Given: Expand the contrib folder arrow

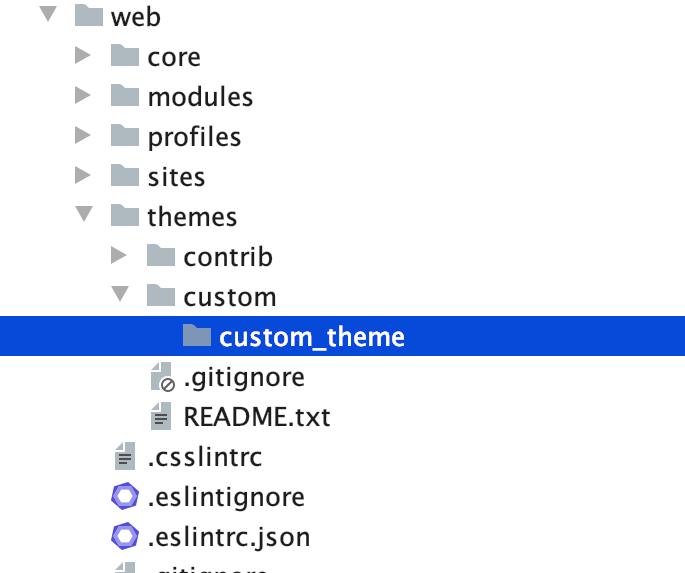Looking at the screenshot, I should pos(120,257).
